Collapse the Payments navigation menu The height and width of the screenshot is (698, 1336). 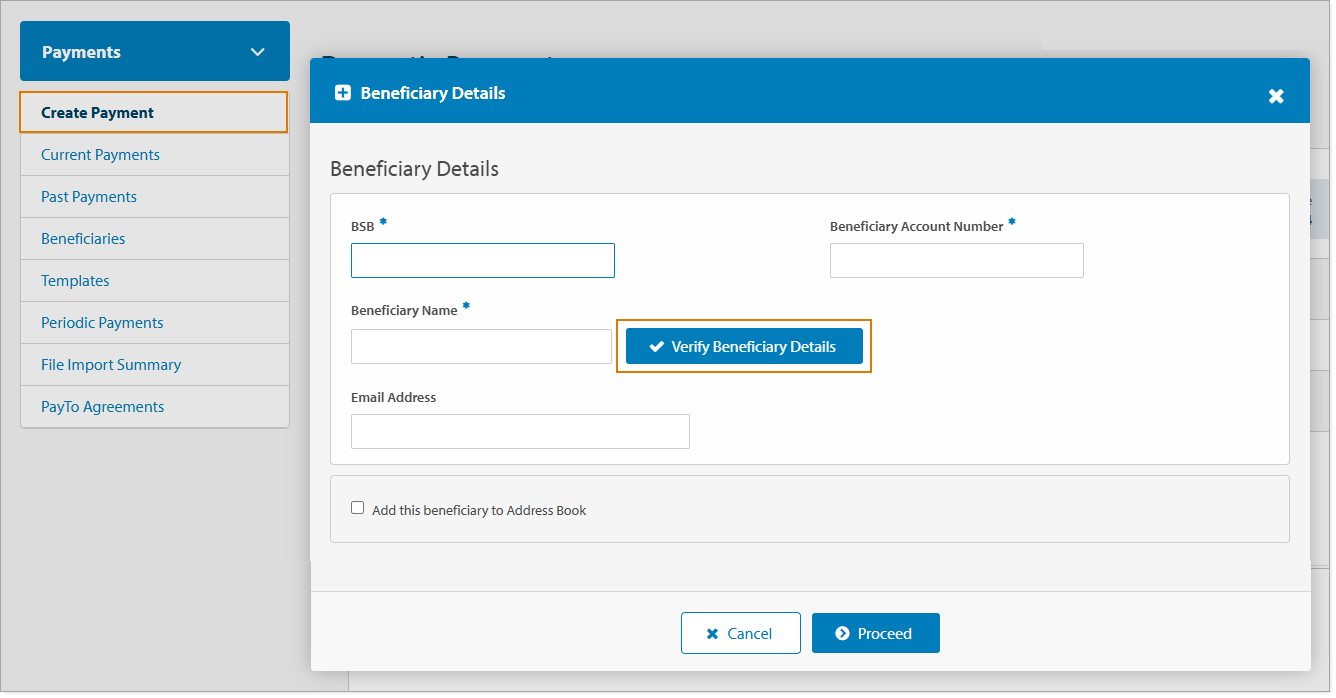click(x=257, y=51)
